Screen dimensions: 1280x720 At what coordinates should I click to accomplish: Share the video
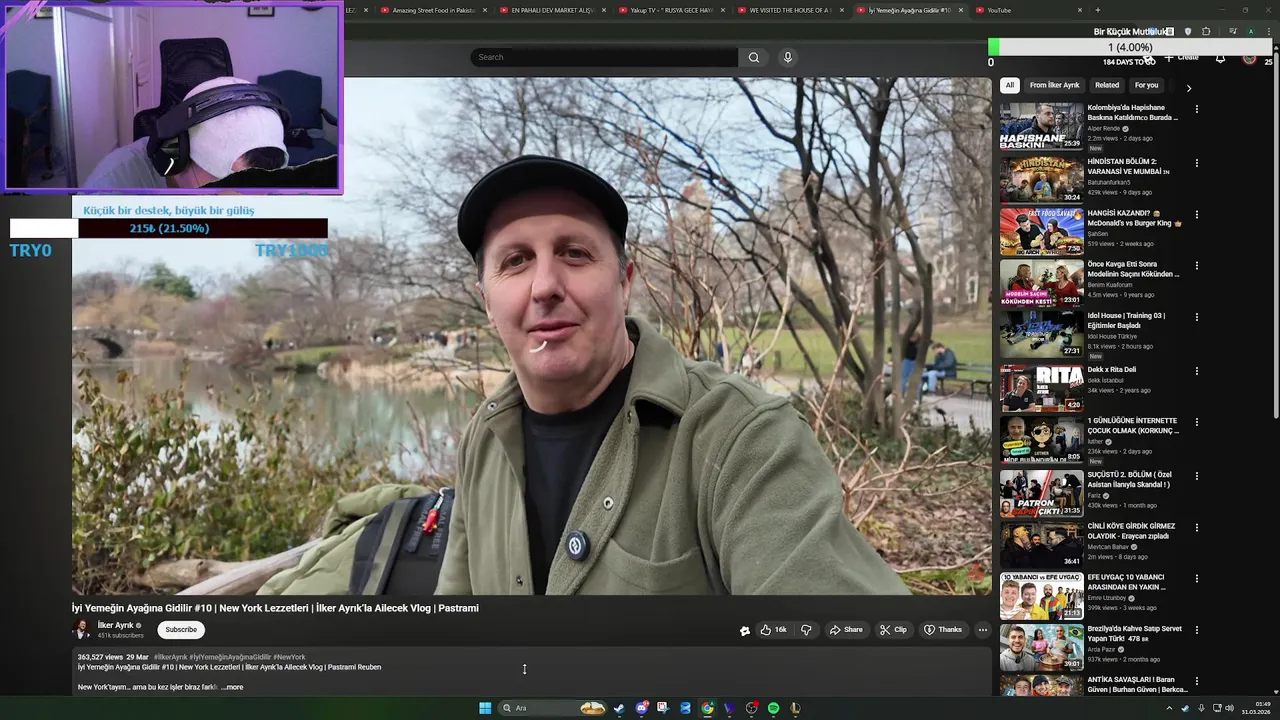(845, 630)
